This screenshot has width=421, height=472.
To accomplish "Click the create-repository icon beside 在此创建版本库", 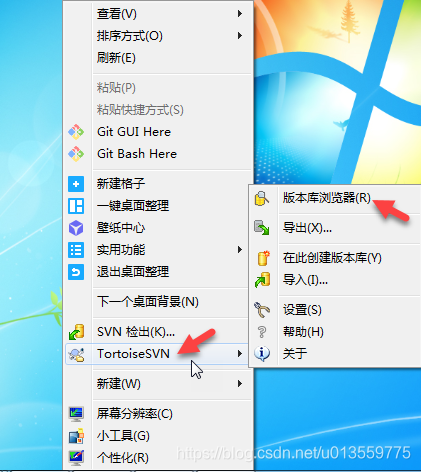I will 263,258.
